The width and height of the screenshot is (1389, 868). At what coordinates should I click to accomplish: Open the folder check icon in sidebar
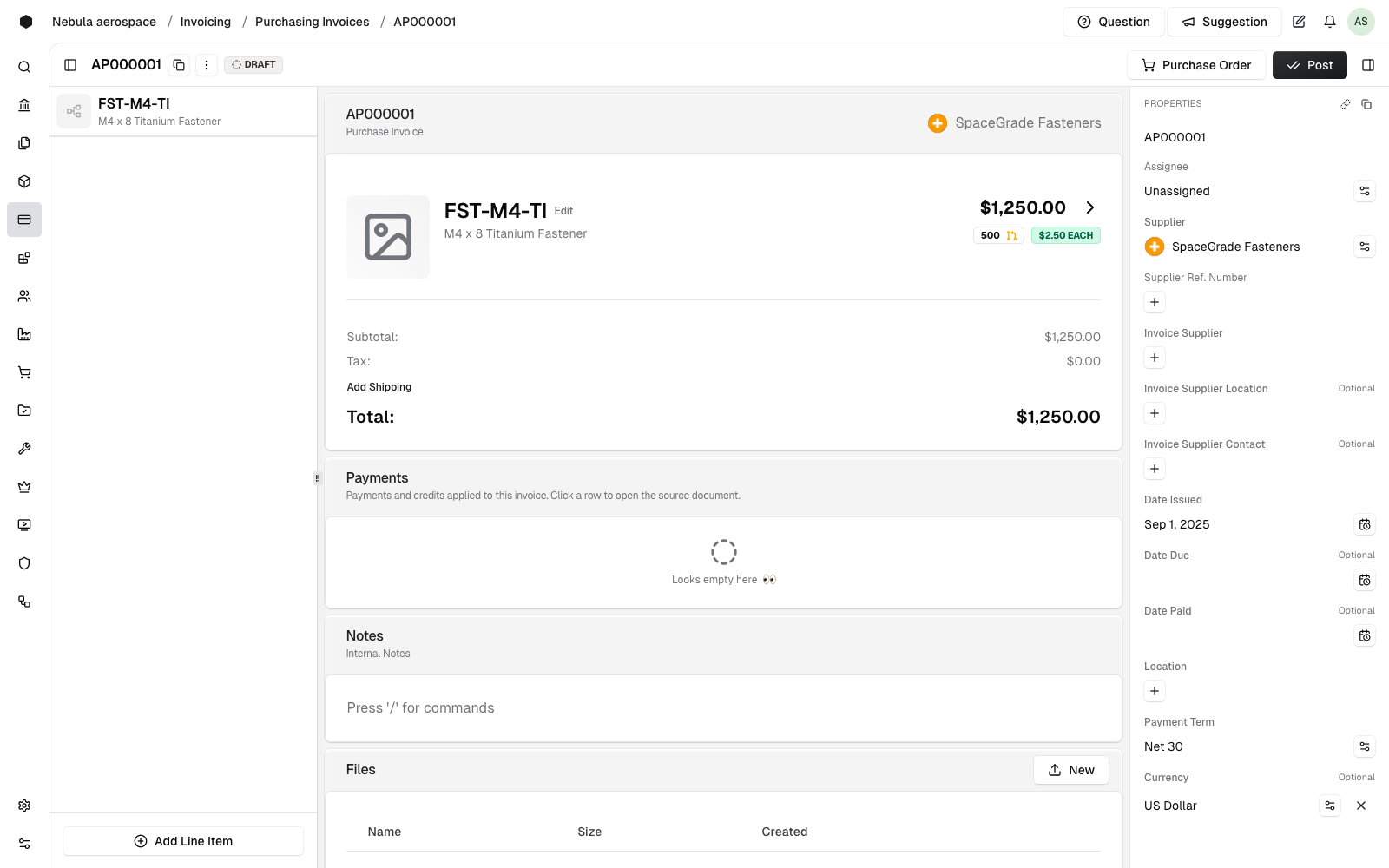tap(24, 411)
